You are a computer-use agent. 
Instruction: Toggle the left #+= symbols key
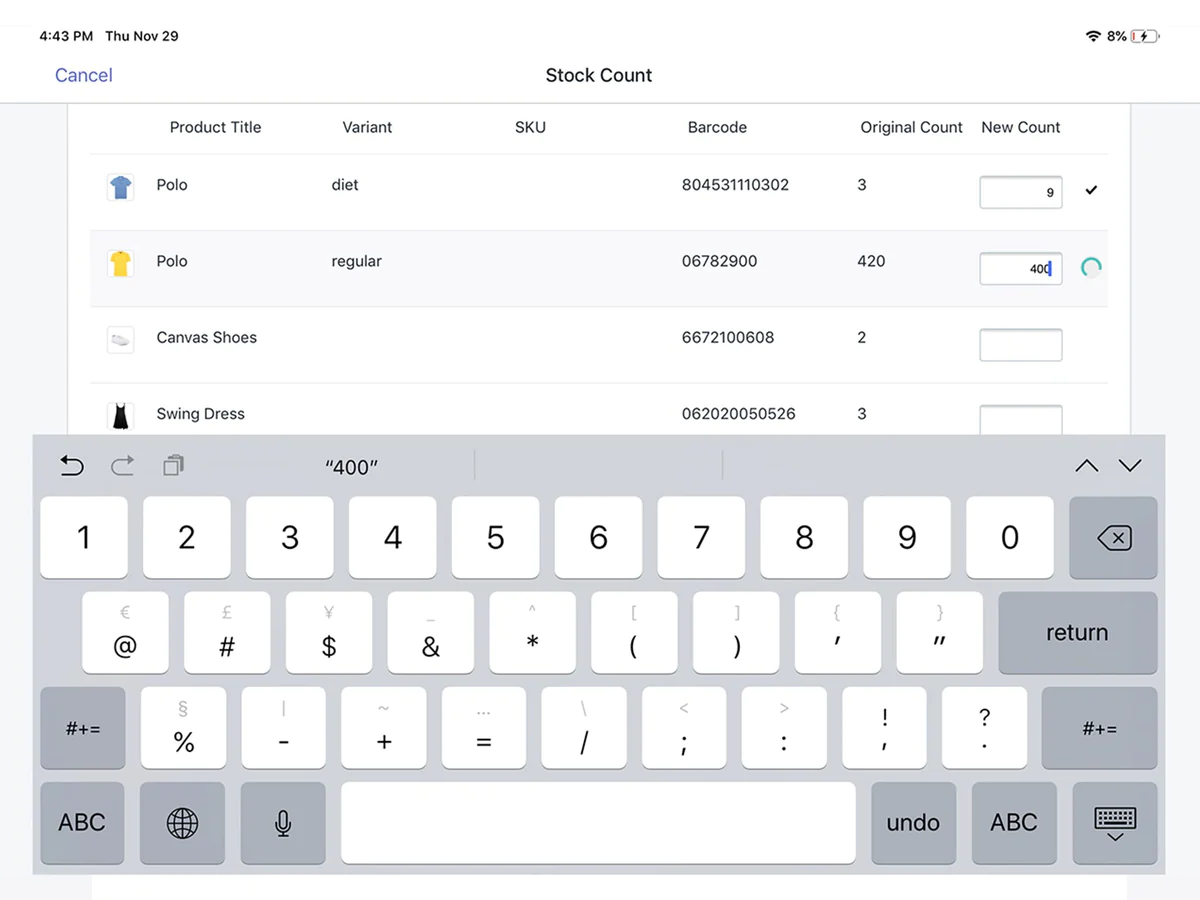pyautogui.click(x=83, y=728)
